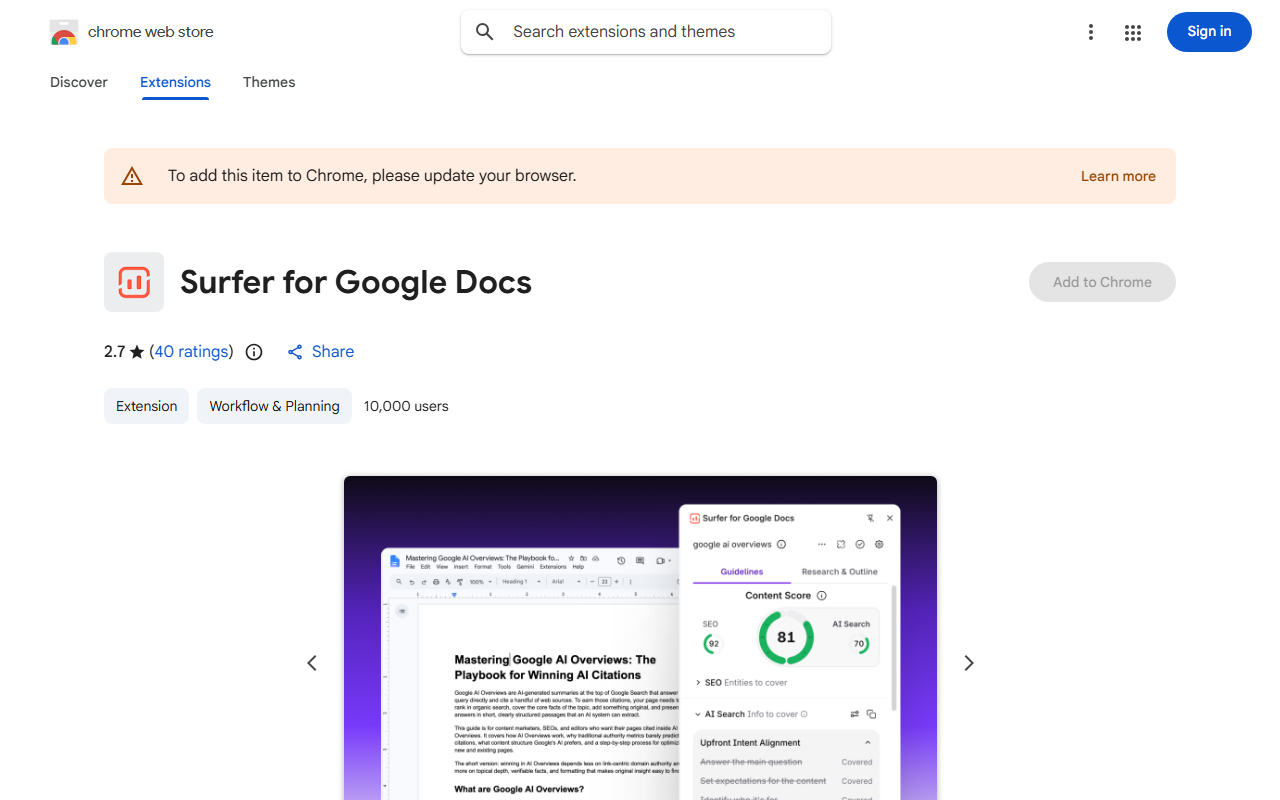Show the previous screenshot with left arrow
The height and width of the screenshot is (800, 1280).
pos(312,663)
